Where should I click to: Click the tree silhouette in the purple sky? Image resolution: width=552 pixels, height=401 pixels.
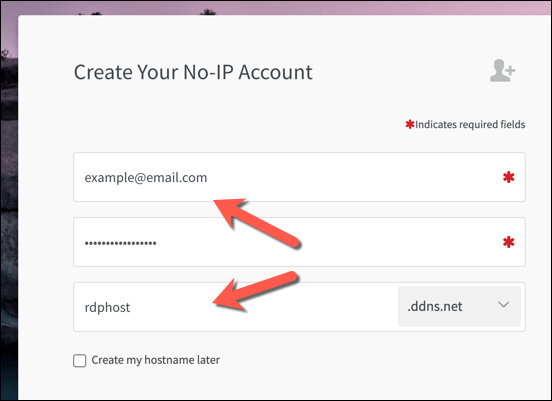click(x=208, y=12)
